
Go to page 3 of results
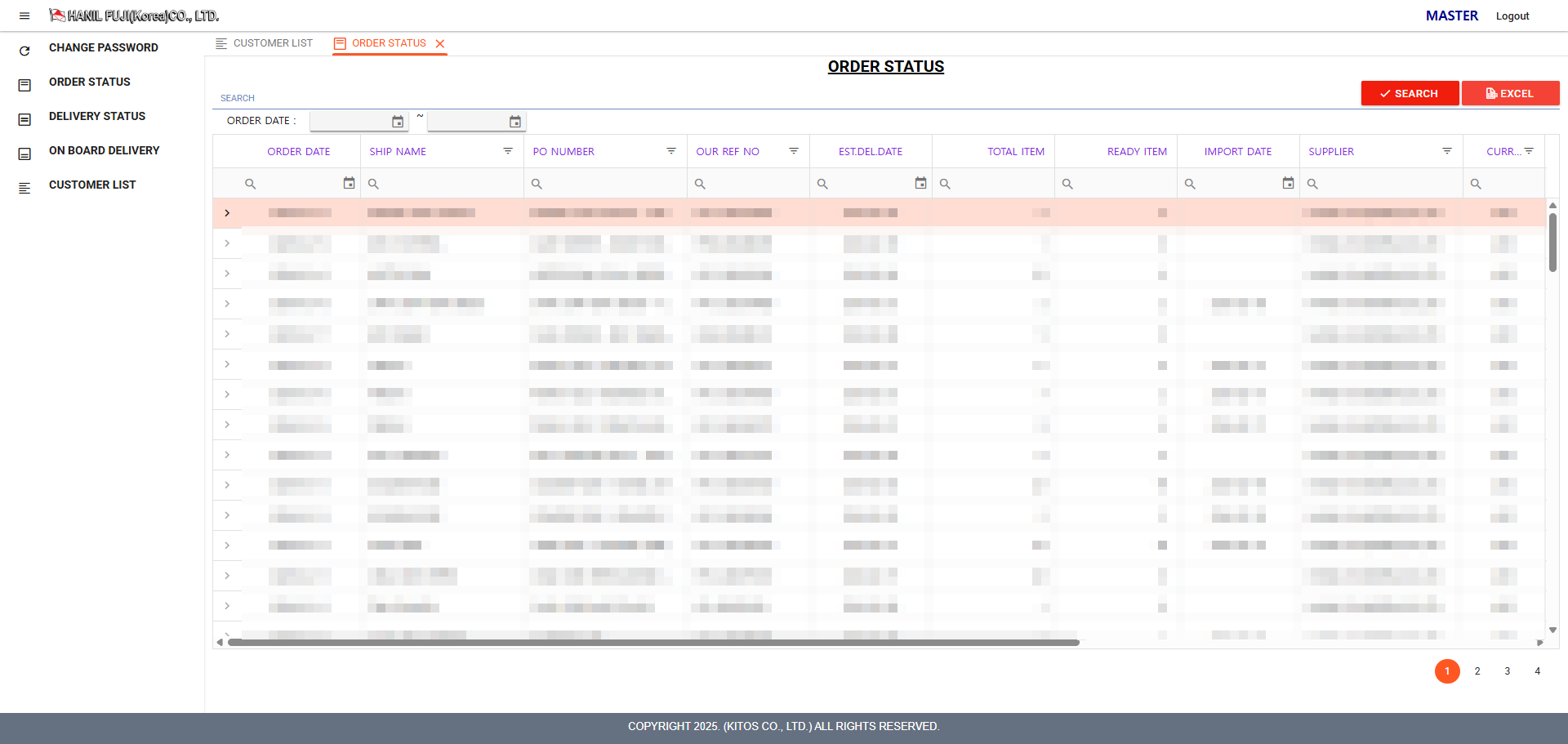pos(1507,671)
